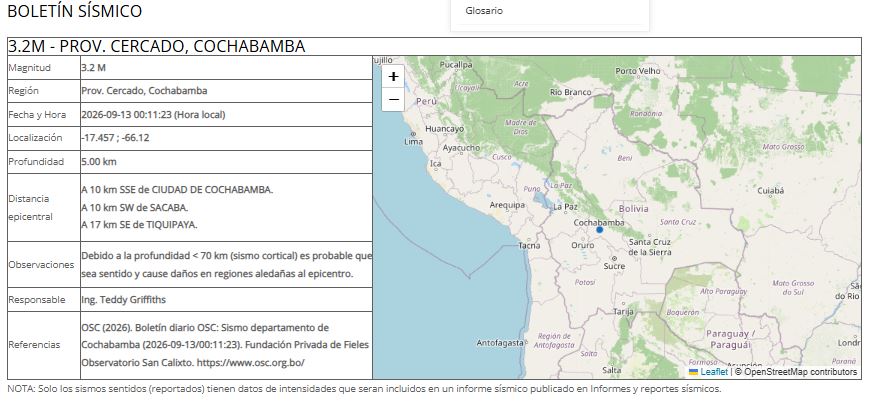Image resolution: width=870 pixels, height=401 pixels.
Task: Click the 3.2M Prov. Cercado bulletin title
Action: [156, 47]
